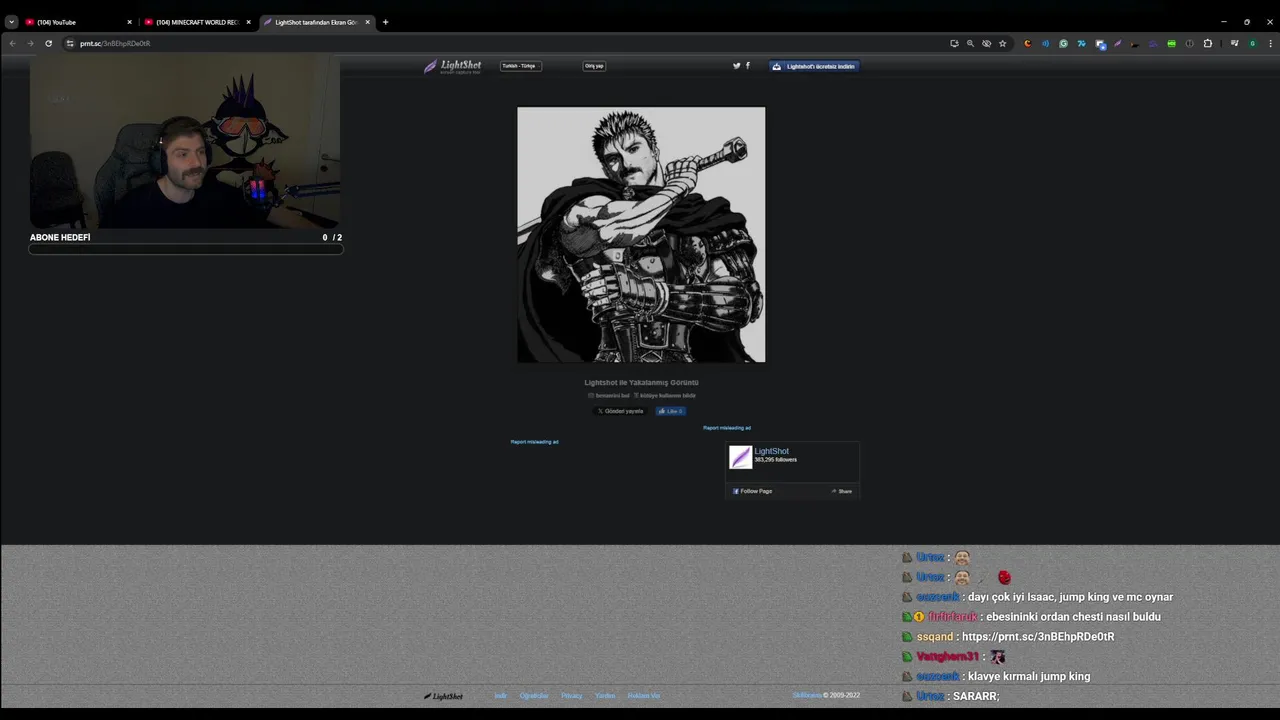Close the (104) YouTube tab

(x=129, y=22)
